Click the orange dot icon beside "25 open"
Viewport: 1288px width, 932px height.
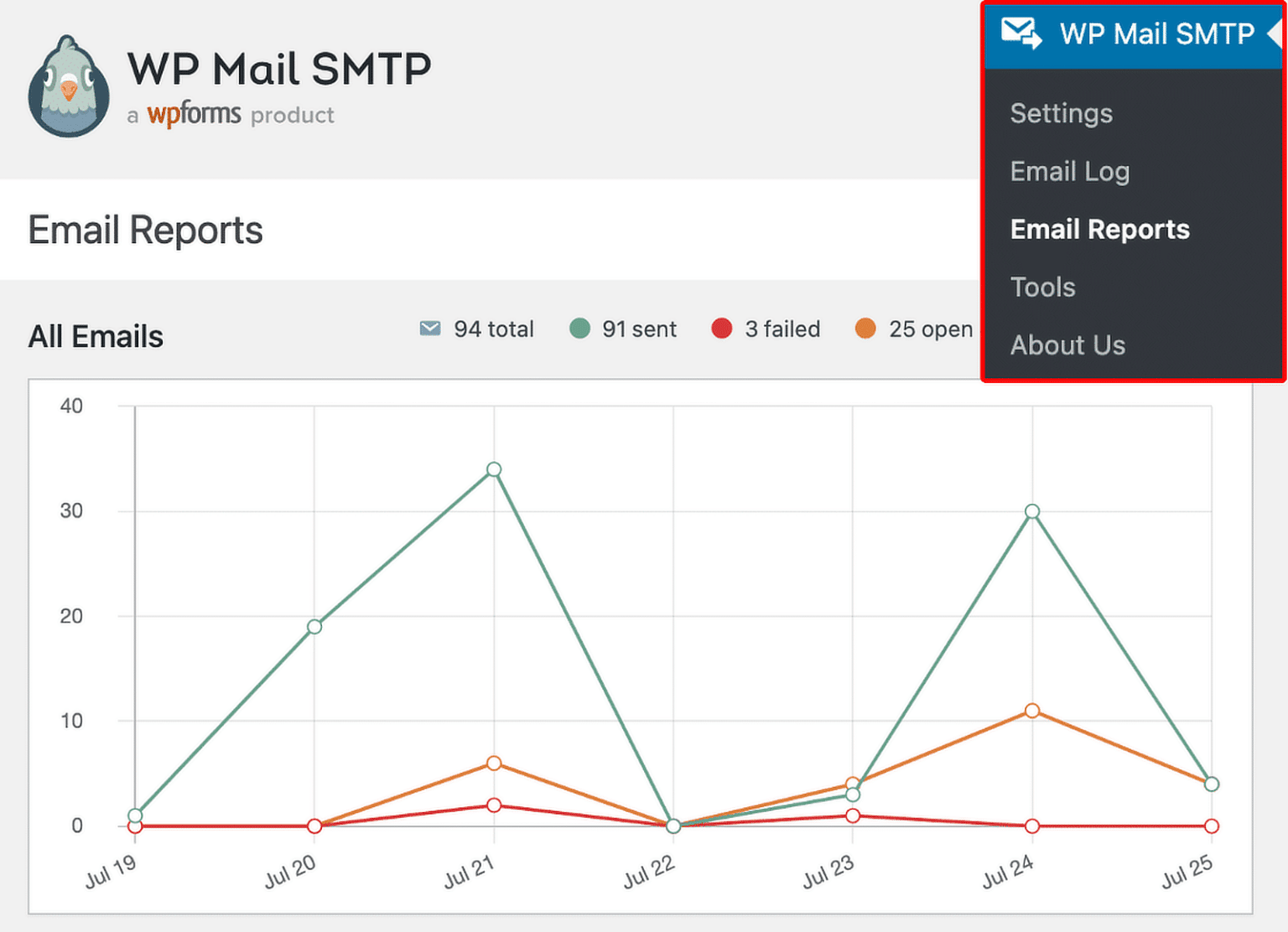point(865,329)
